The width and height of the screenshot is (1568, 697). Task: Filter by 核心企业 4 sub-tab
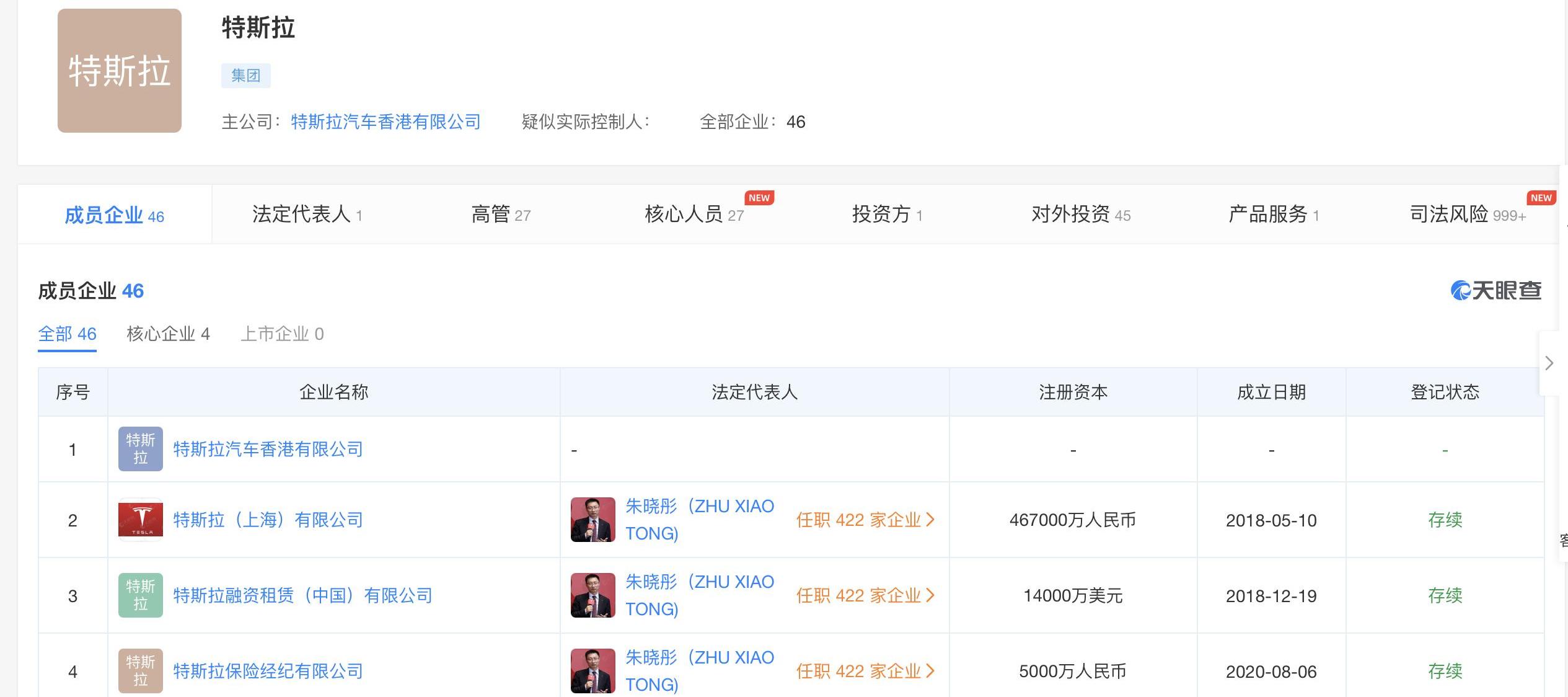(168, 334)
